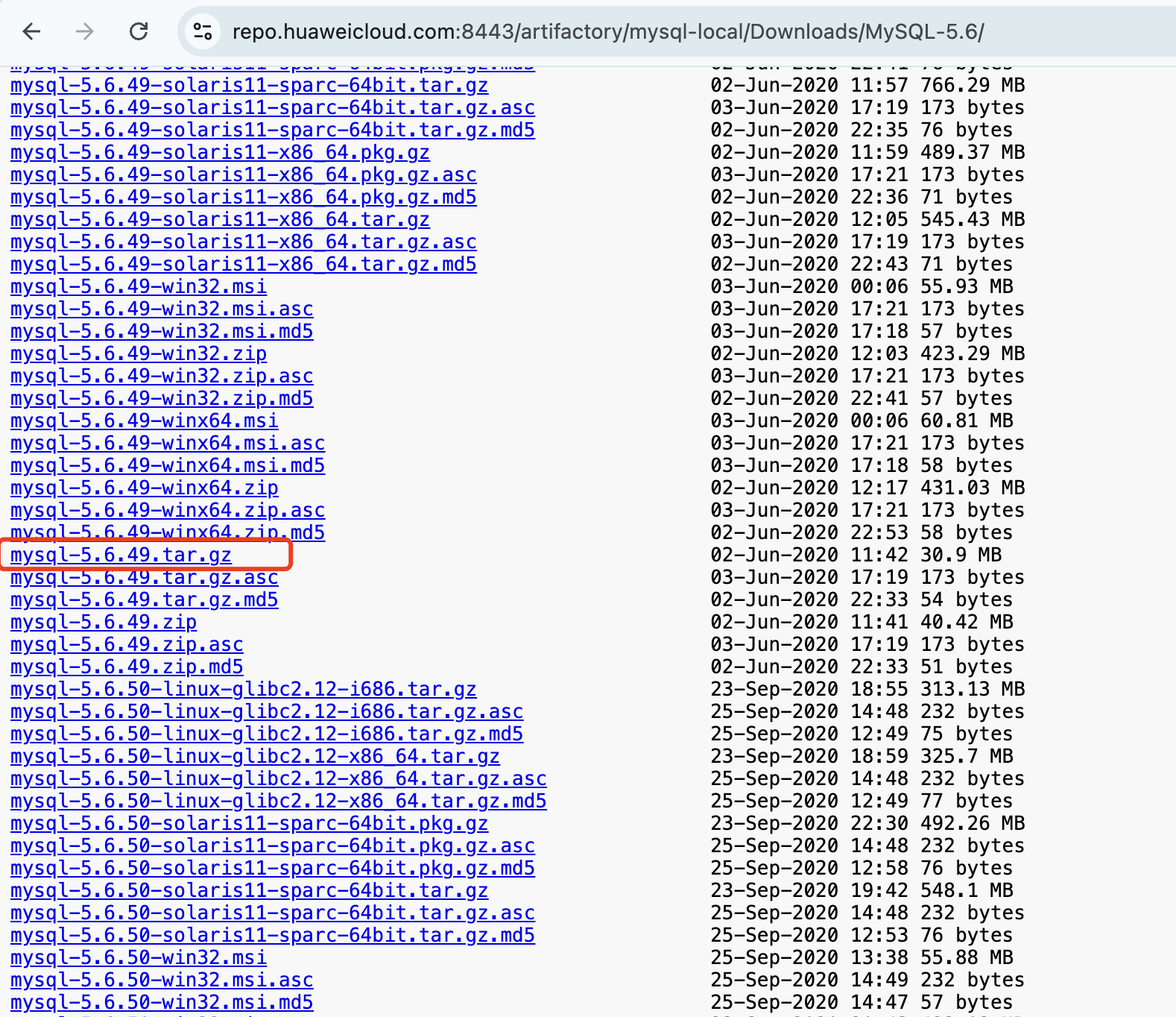Open site information icon in address bar
The height and width of the screenshot is (1017, 1176).
(203, 31)
